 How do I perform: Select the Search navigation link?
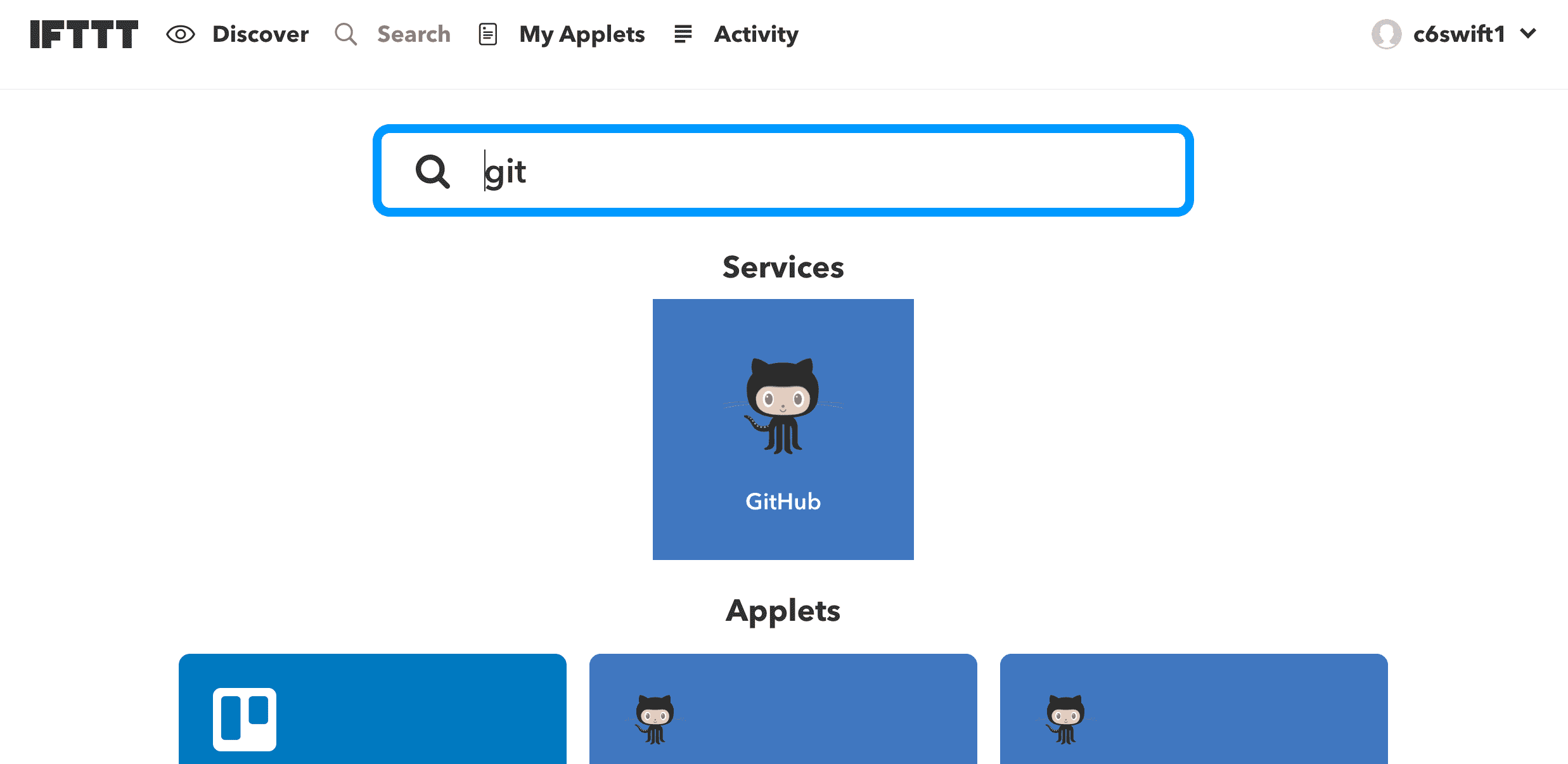pos(414,34)
